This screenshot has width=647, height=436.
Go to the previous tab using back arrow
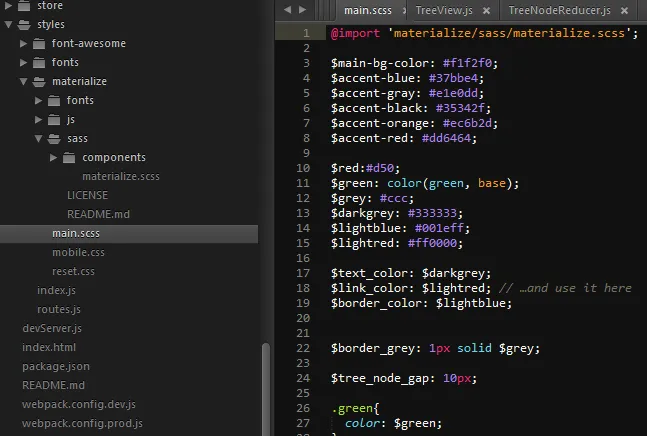pyautogui.click(x=287, y=9)
